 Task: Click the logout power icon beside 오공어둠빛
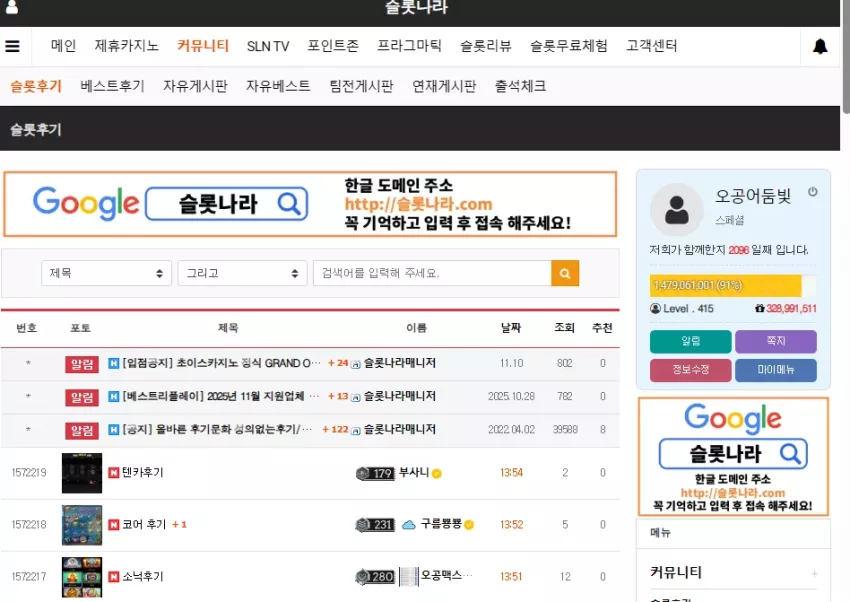[x=812, y=191]
